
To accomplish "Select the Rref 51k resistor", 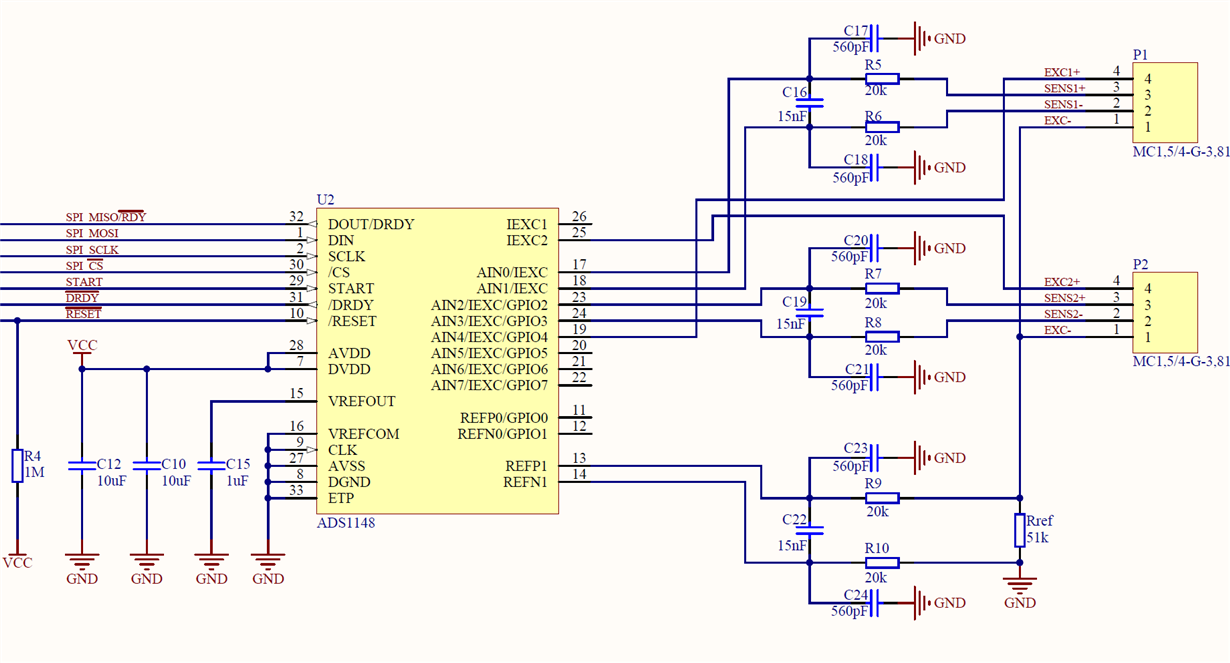I will click(1019, 531).
